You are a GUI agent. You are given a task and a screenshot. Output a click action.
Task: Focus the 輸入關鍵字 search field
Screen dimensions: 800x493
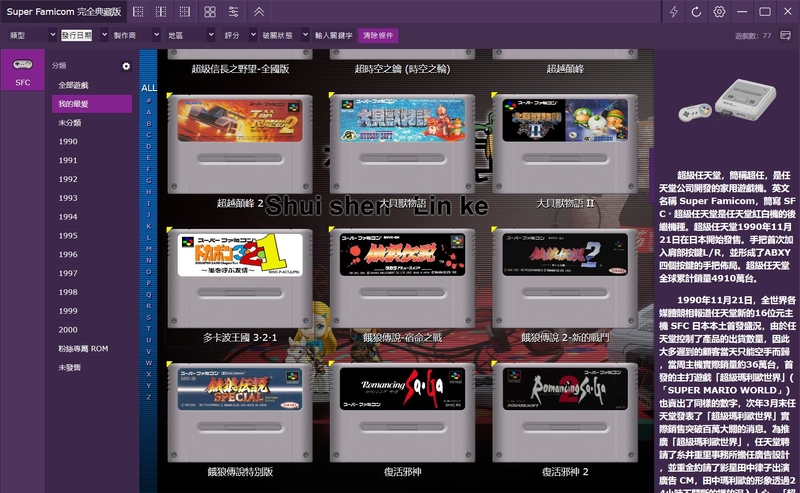pyautogui.click(x=334, y=35)
